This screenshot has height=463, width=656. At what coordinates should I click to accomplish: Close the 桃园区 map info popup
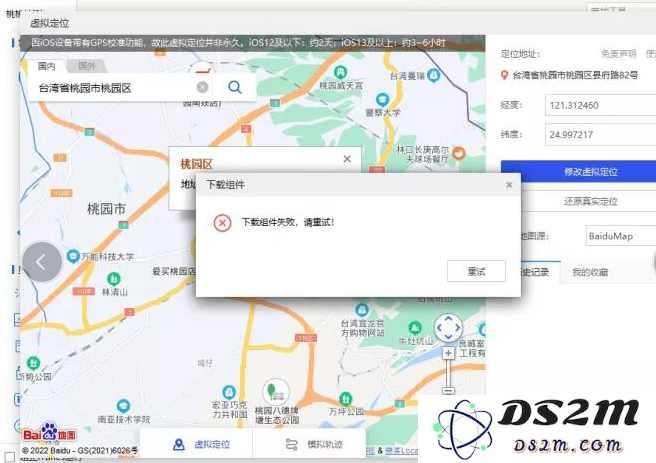347,159
